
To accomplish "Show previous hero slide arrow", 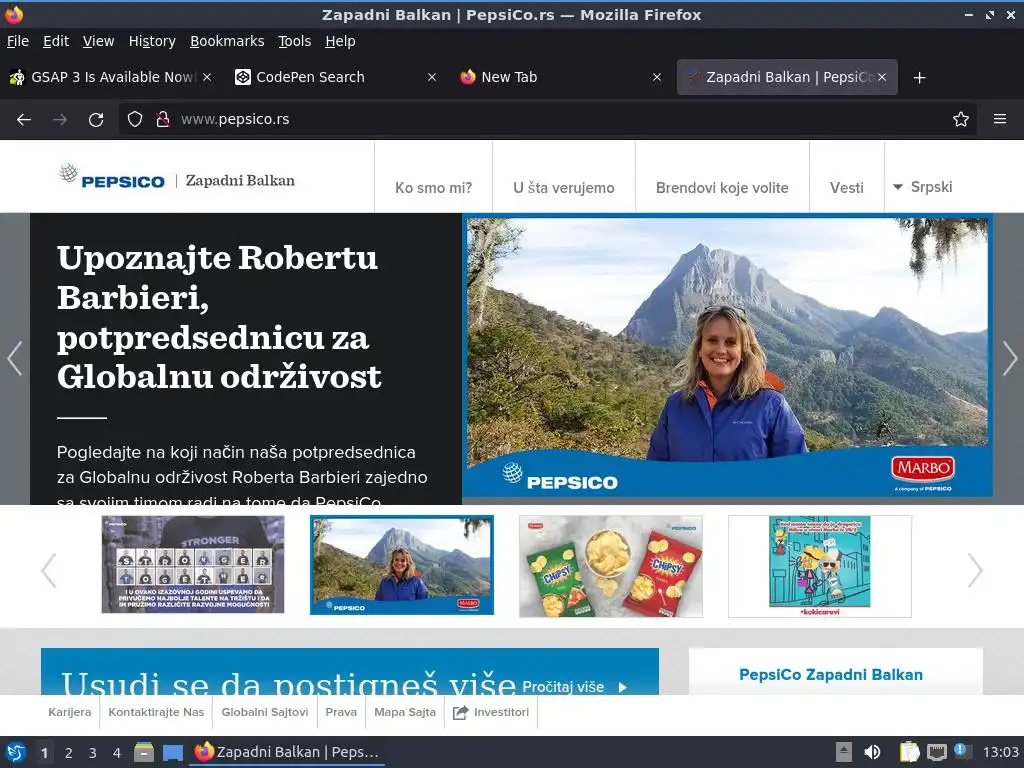I will (x=14, y=358).
